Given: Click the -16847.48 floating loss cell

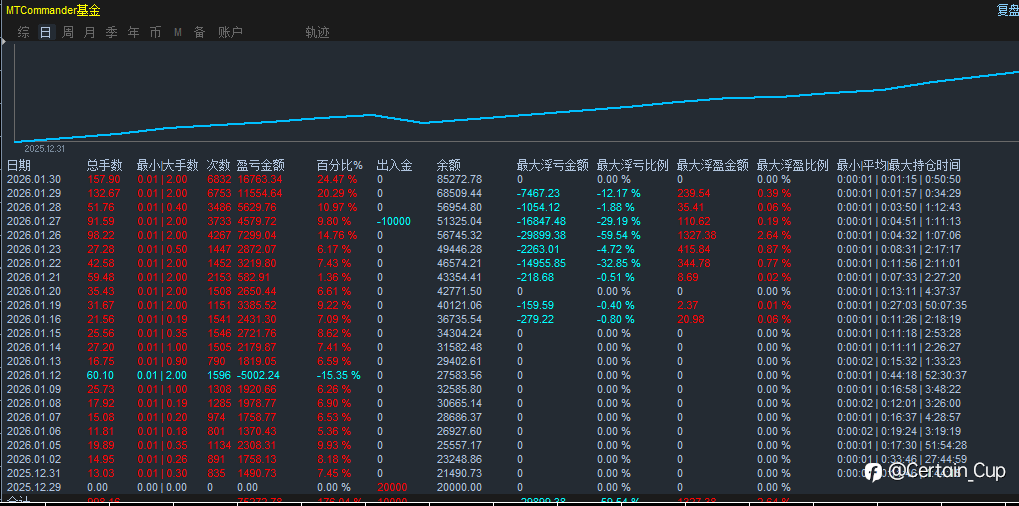Looking at the screenshot, I should tap(541, 221).
